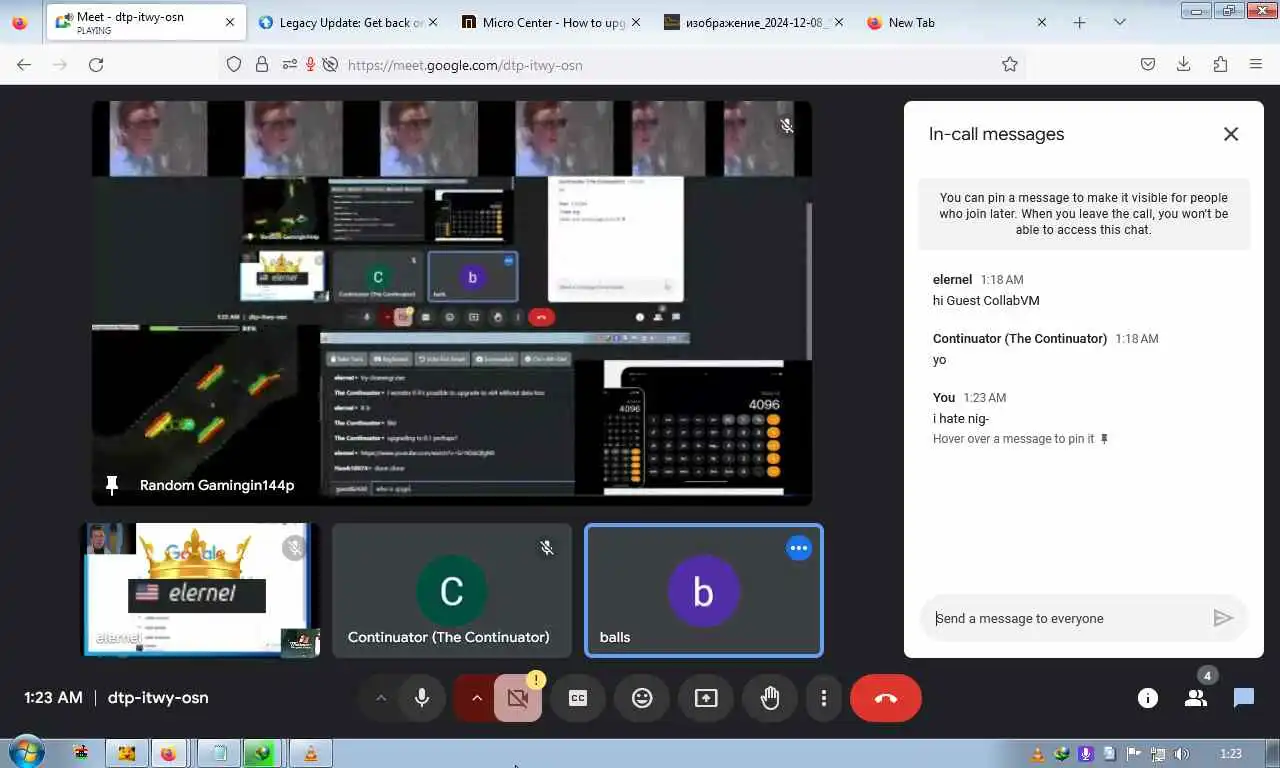Close the Legacy Update tab
The height and width of the screenshot is (768, 1280).
[x=433, y=22]
